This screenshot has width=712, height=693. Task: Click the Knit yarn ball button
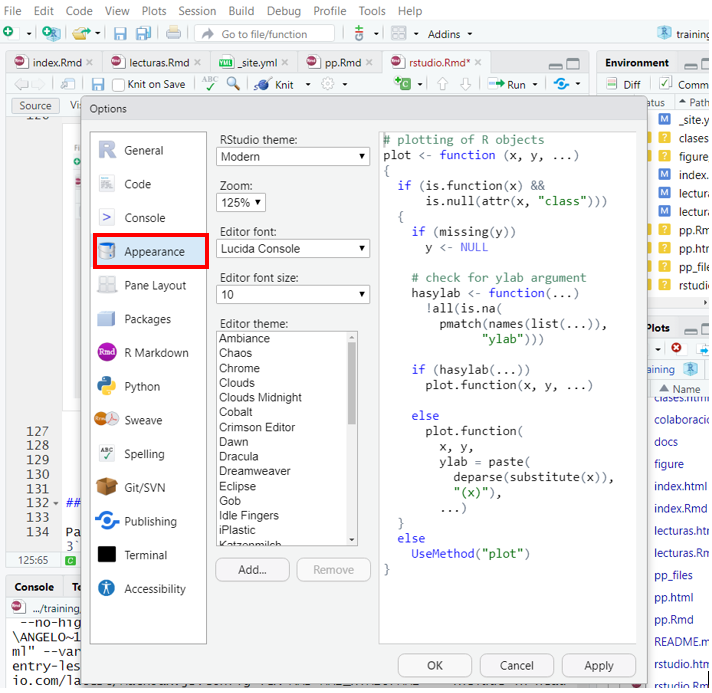[x=273, y=85]
